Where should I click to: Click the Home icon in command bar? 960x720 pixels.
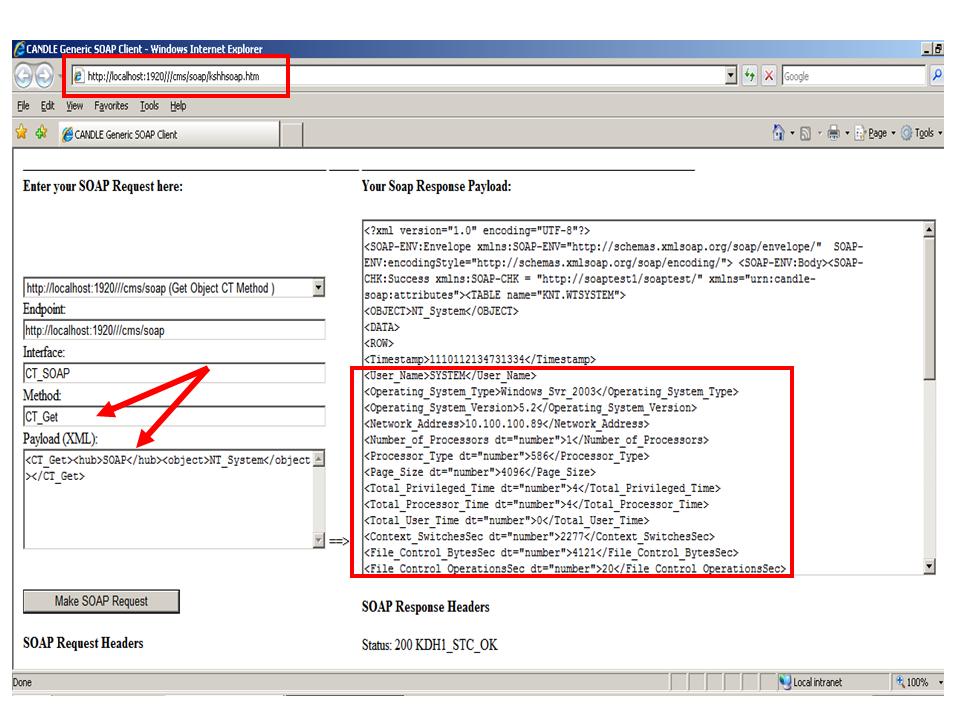(x=778, y=132)
